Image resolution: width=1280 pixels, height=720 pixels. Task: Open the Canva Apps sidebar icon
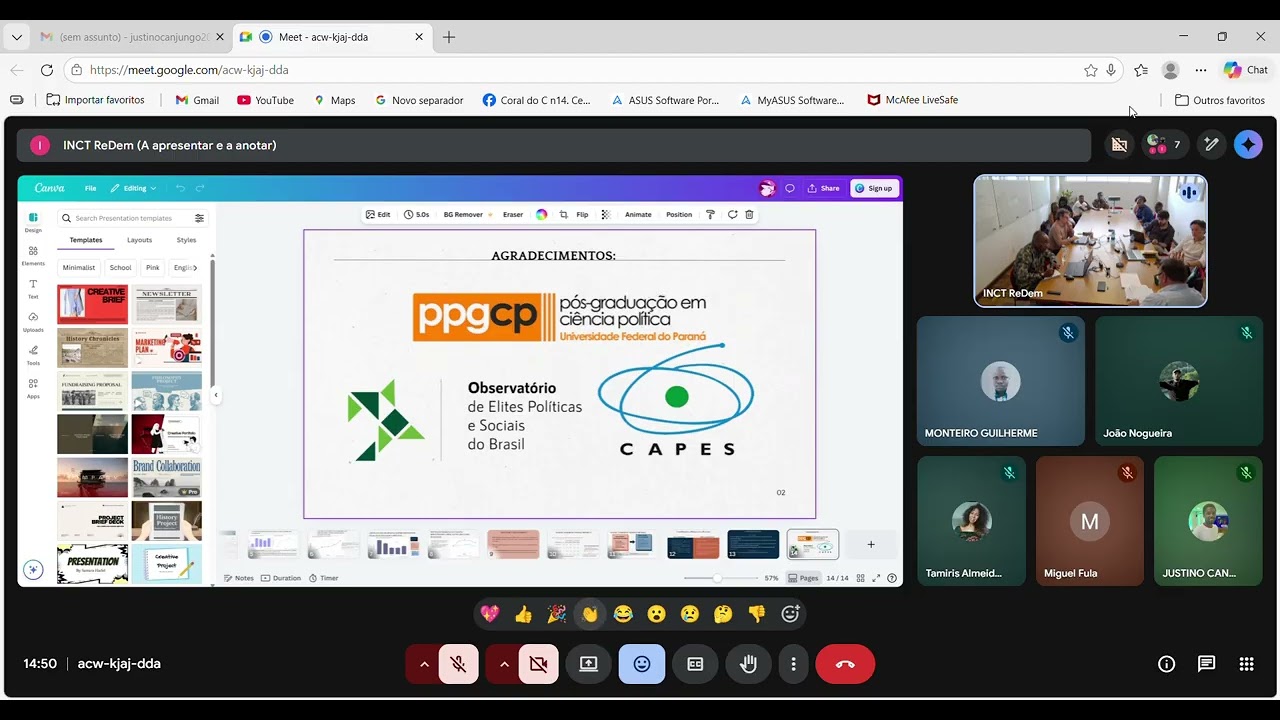point(33,388)
